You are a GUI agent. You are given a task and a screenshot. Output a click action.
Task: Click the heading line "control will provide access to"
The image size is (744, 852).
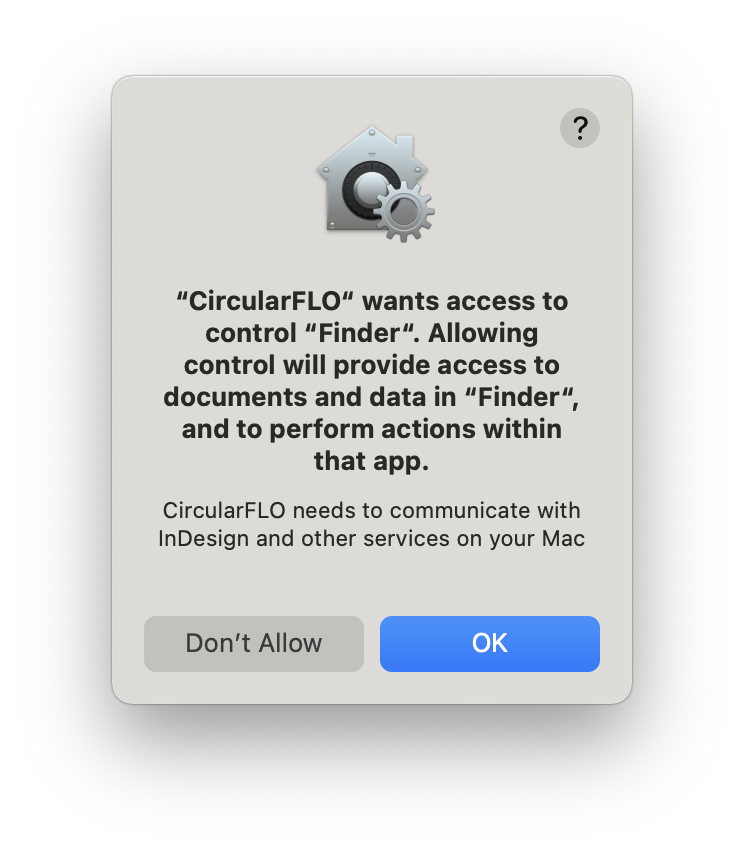click(372, 365)
